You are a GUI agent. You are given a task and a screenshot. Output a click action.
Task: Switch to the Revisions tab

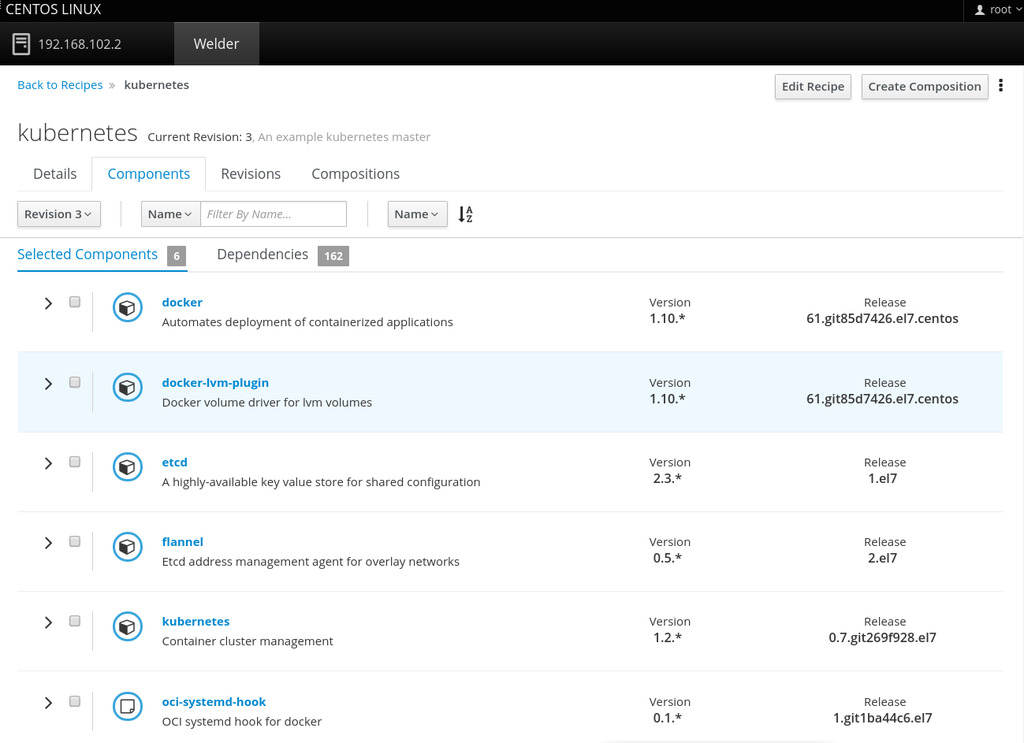pos(250,174)
